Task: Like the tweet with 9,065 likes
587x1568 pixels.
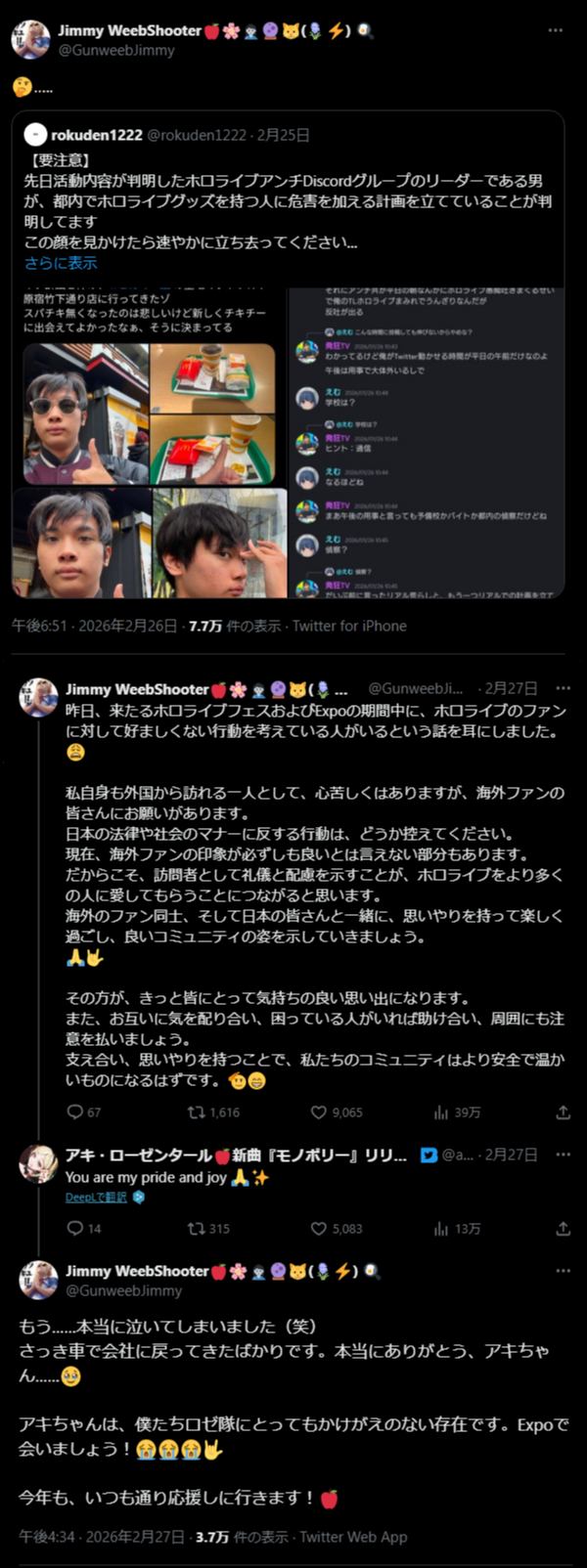Action: pos(319,1112)
